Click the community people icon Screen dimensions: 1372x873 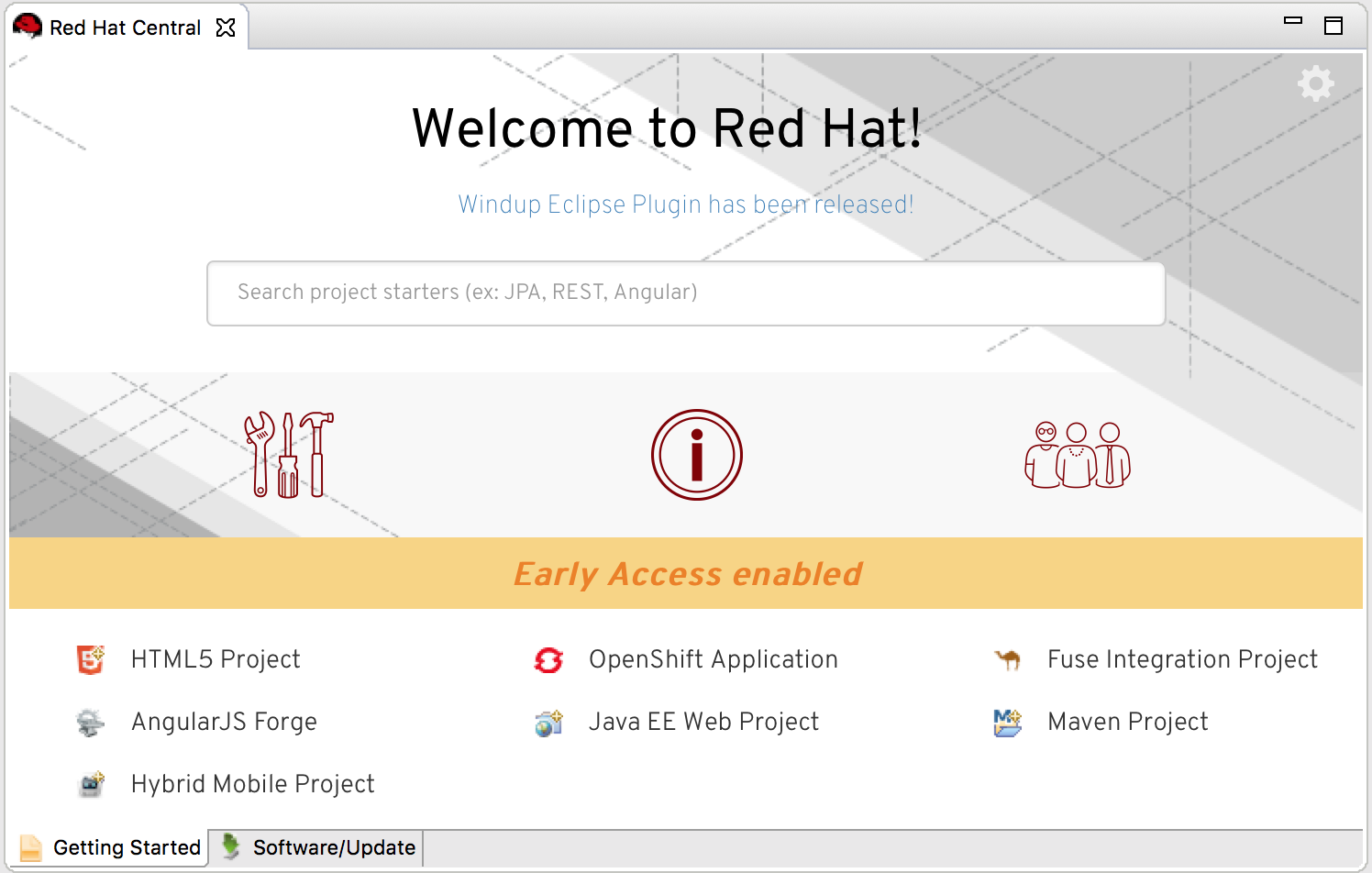1078,455
